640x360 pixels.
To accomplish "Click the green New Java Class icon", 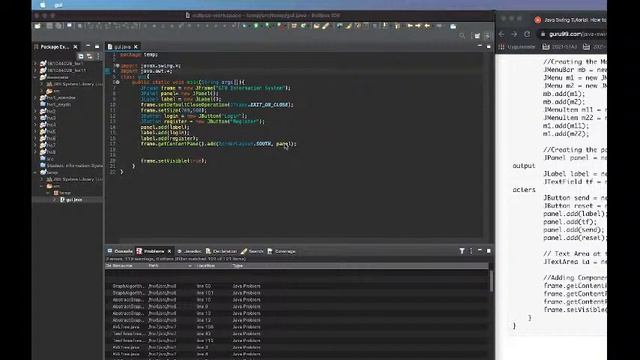I will pyautogui.click(x=304, y=26).
